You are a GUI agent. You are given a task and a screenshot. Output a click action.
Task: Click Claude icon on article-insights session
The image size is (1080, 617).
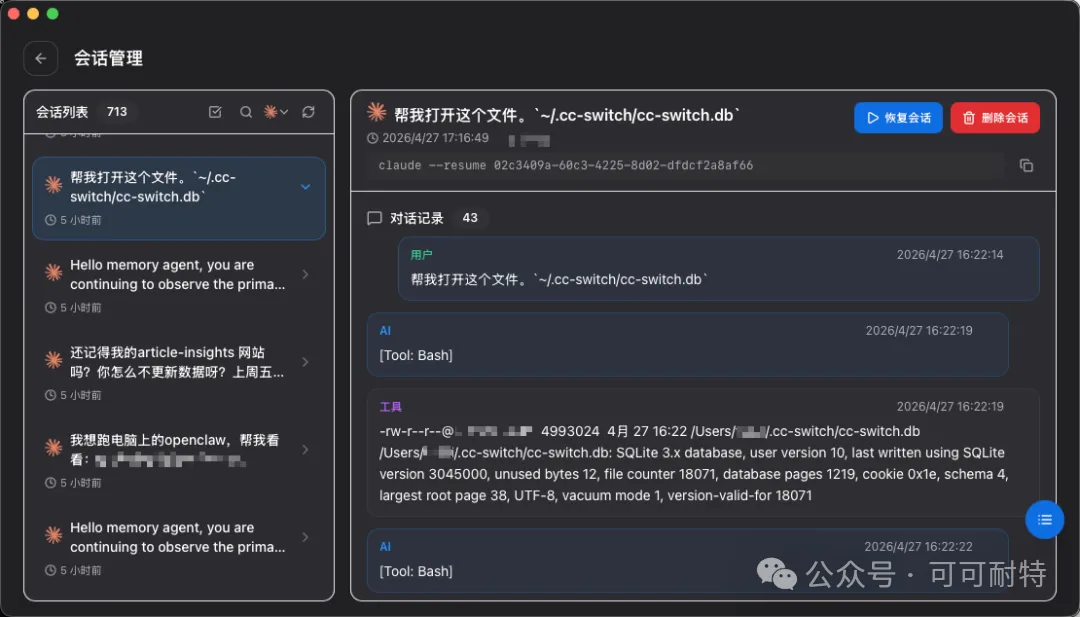point(53,360)
